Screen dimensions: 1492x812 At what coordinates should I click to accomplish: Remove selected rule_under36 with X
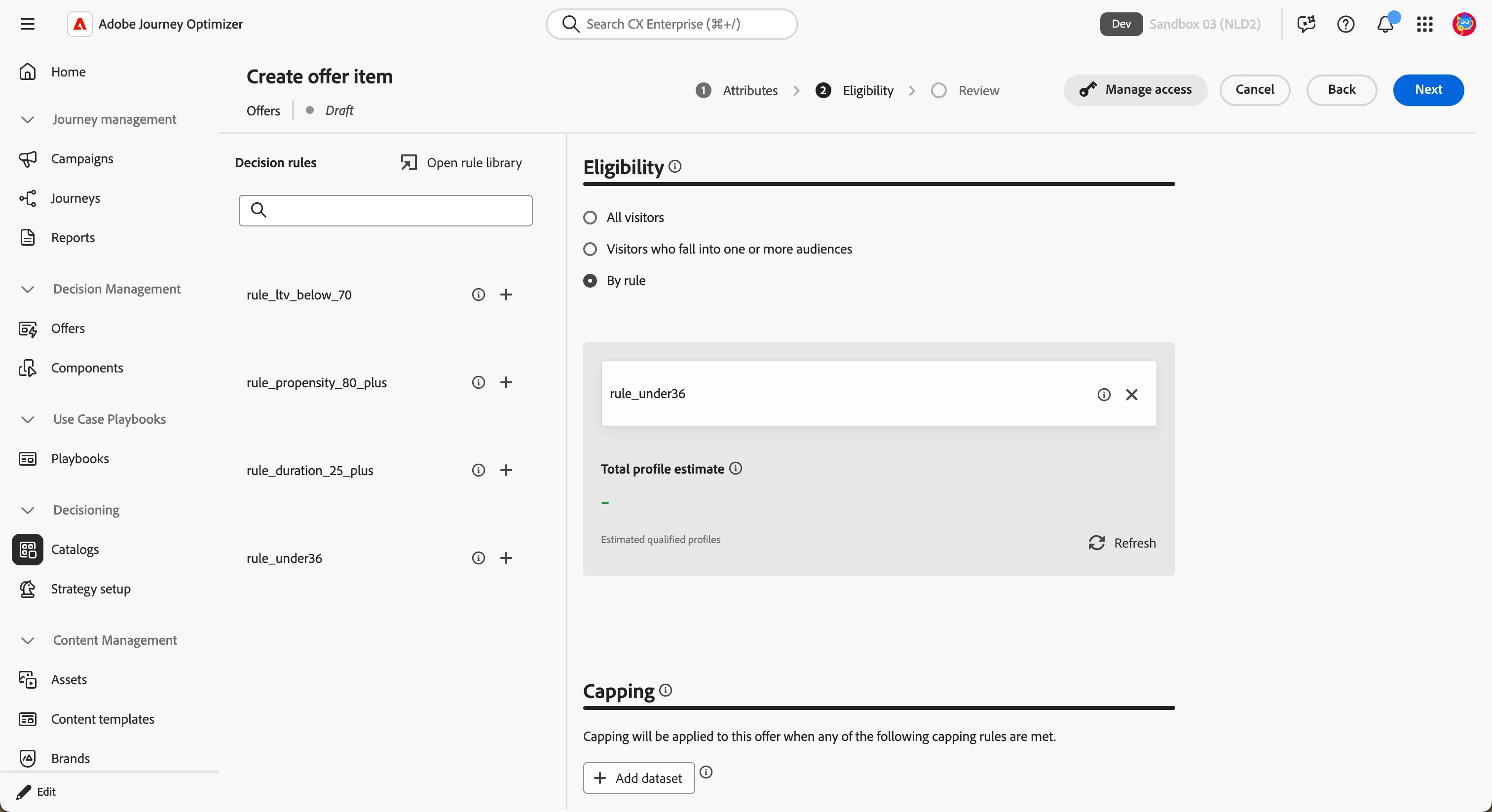tap(1132, 395)
